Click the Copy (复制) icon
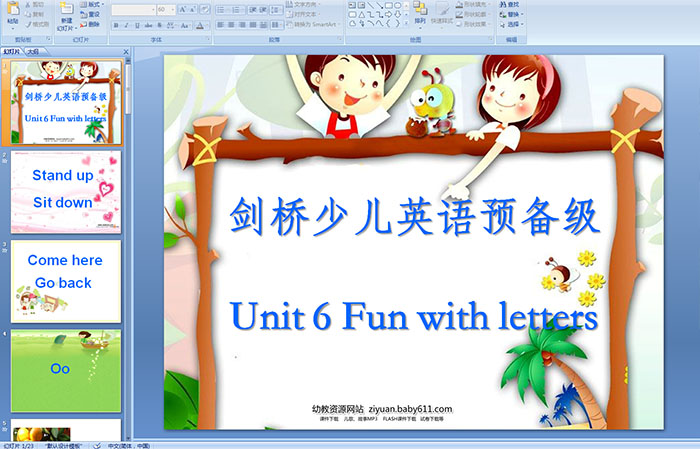This screenshot has width=700, height=449. (x=28, y=14)
